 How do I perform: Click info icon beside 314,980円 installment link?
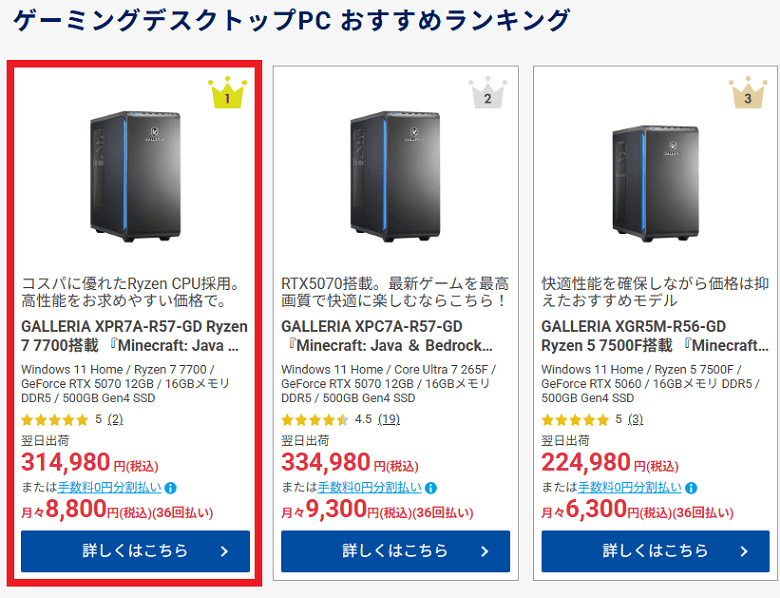(x=171, y=488)
